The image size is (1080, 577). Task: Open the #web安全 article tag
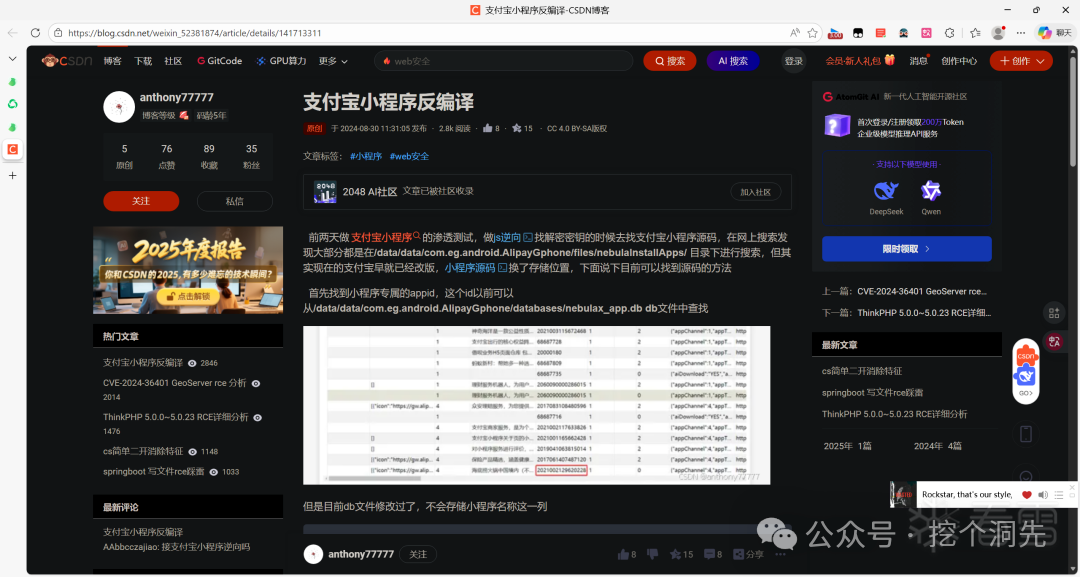(409, 156)
